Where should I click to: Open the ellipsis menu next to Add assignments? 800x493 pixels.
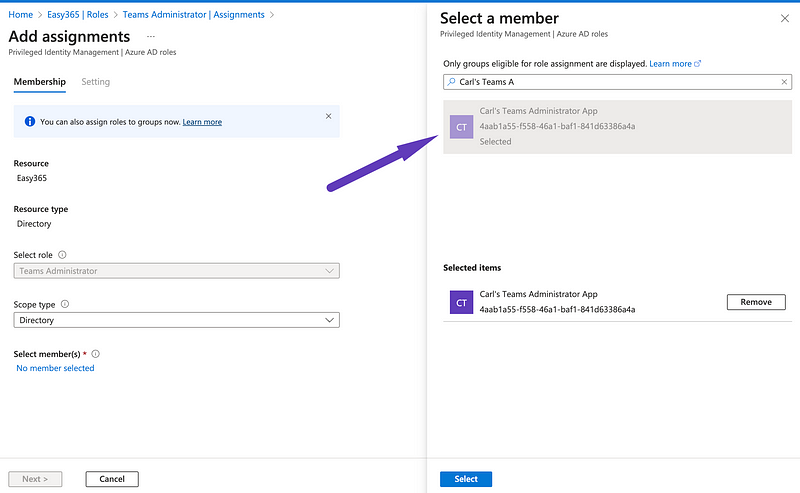point(151,36)
